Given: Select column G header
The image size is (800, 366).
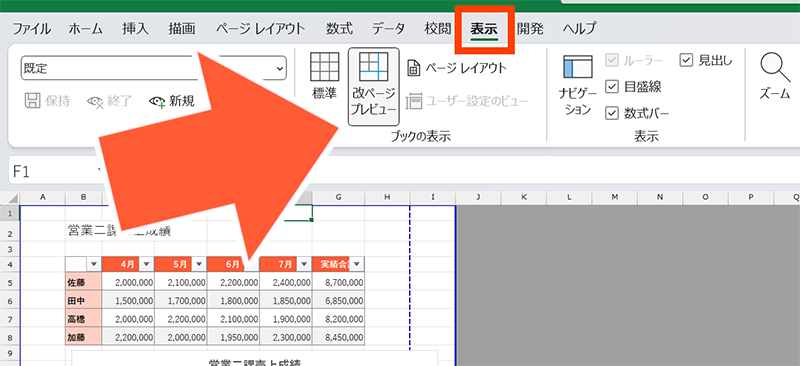Looking at the screenshot, I should [338, 198].
